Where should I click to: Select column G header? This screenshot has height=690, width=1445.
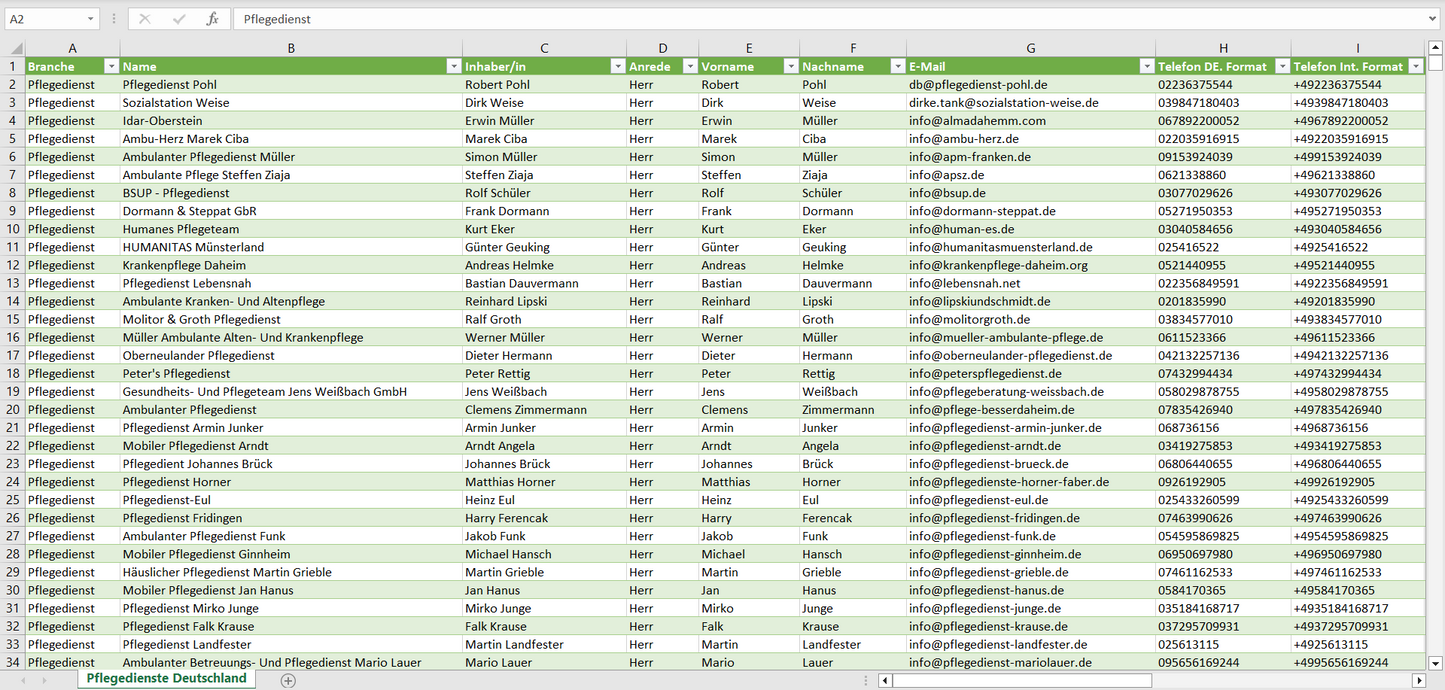coord(1030,48)
